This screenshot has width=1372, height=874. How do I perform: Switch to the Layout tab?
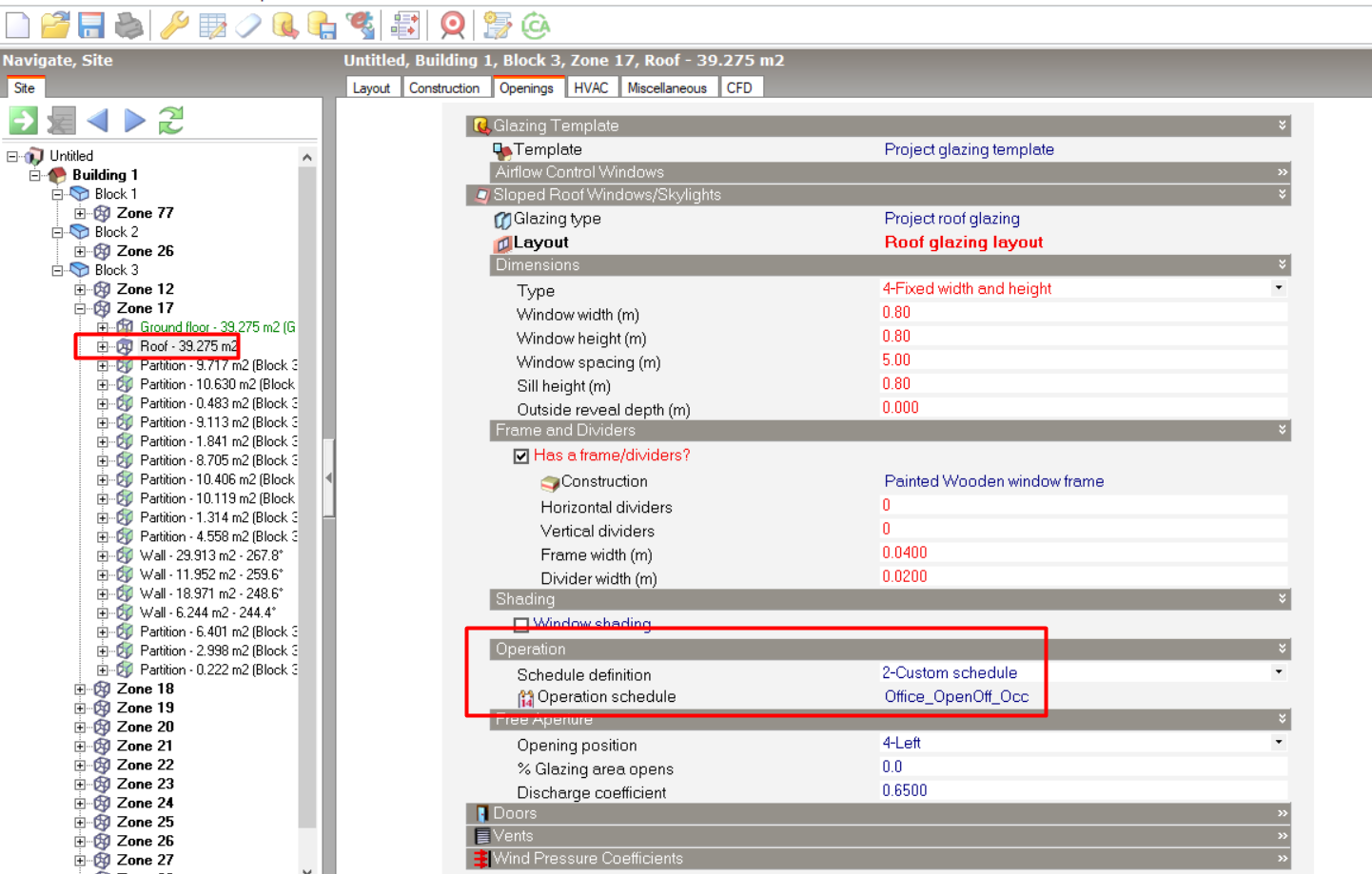371,87
